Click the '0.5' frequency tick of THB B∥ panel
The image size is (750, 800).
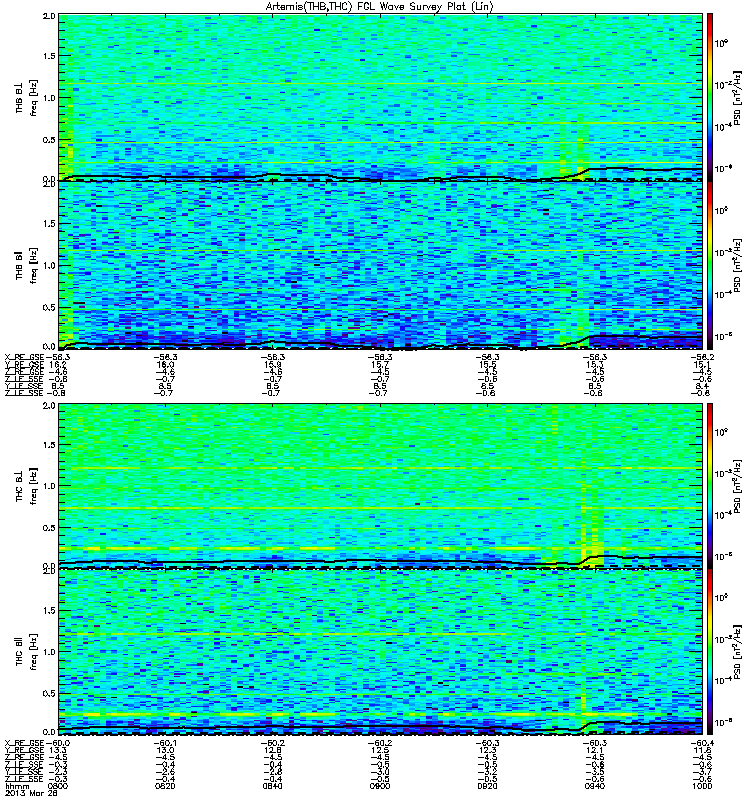click(x=49, y=307)
